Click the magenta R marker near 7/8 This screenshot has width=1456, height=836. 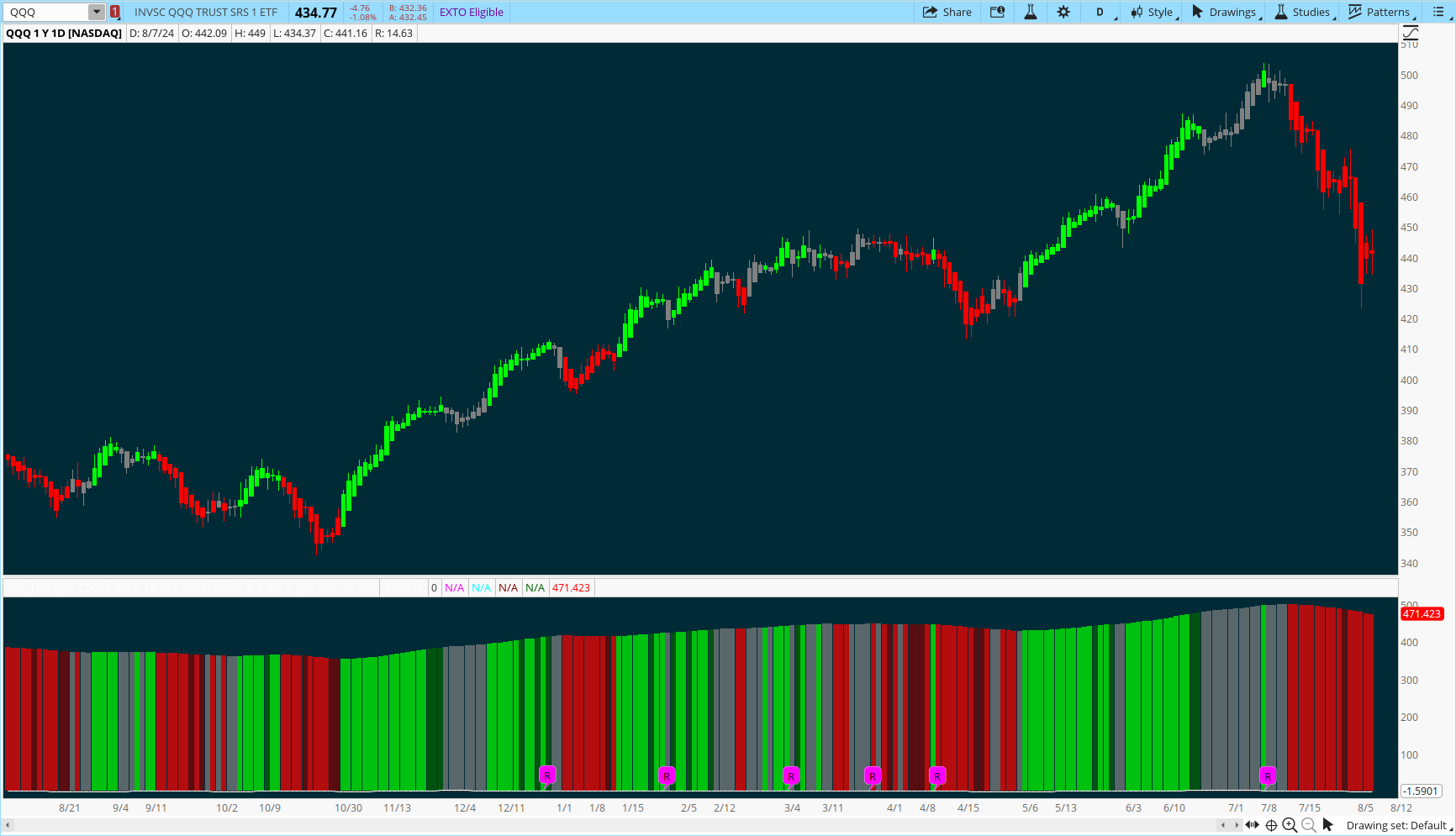coord(1268,776)
